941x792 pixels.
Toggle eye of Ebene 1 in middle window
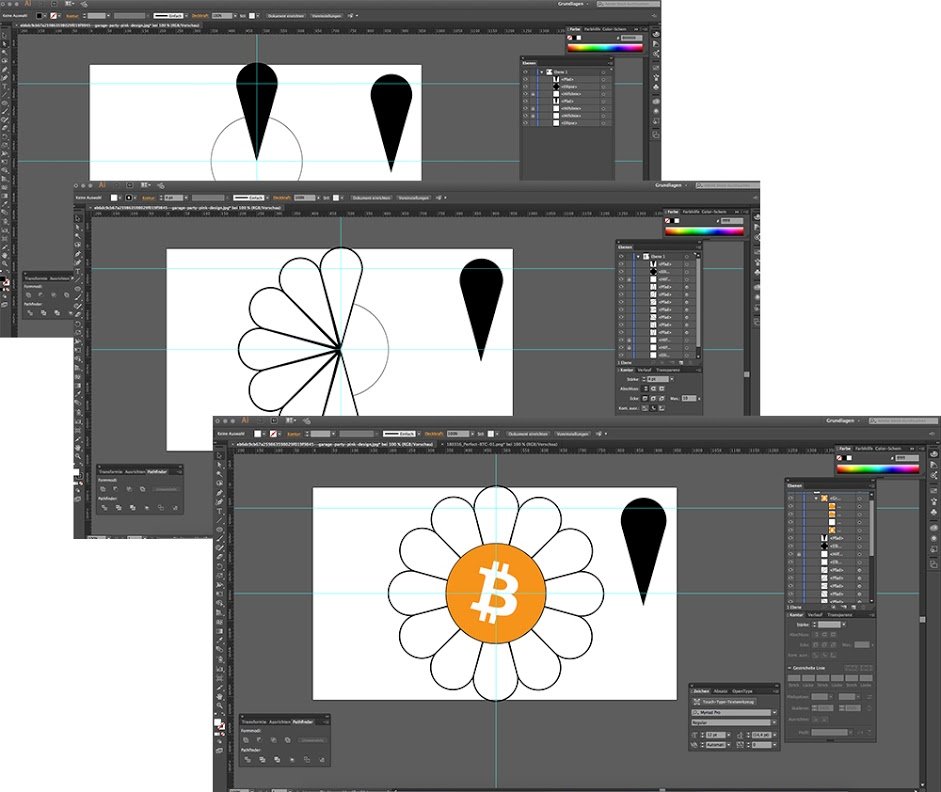621,256
